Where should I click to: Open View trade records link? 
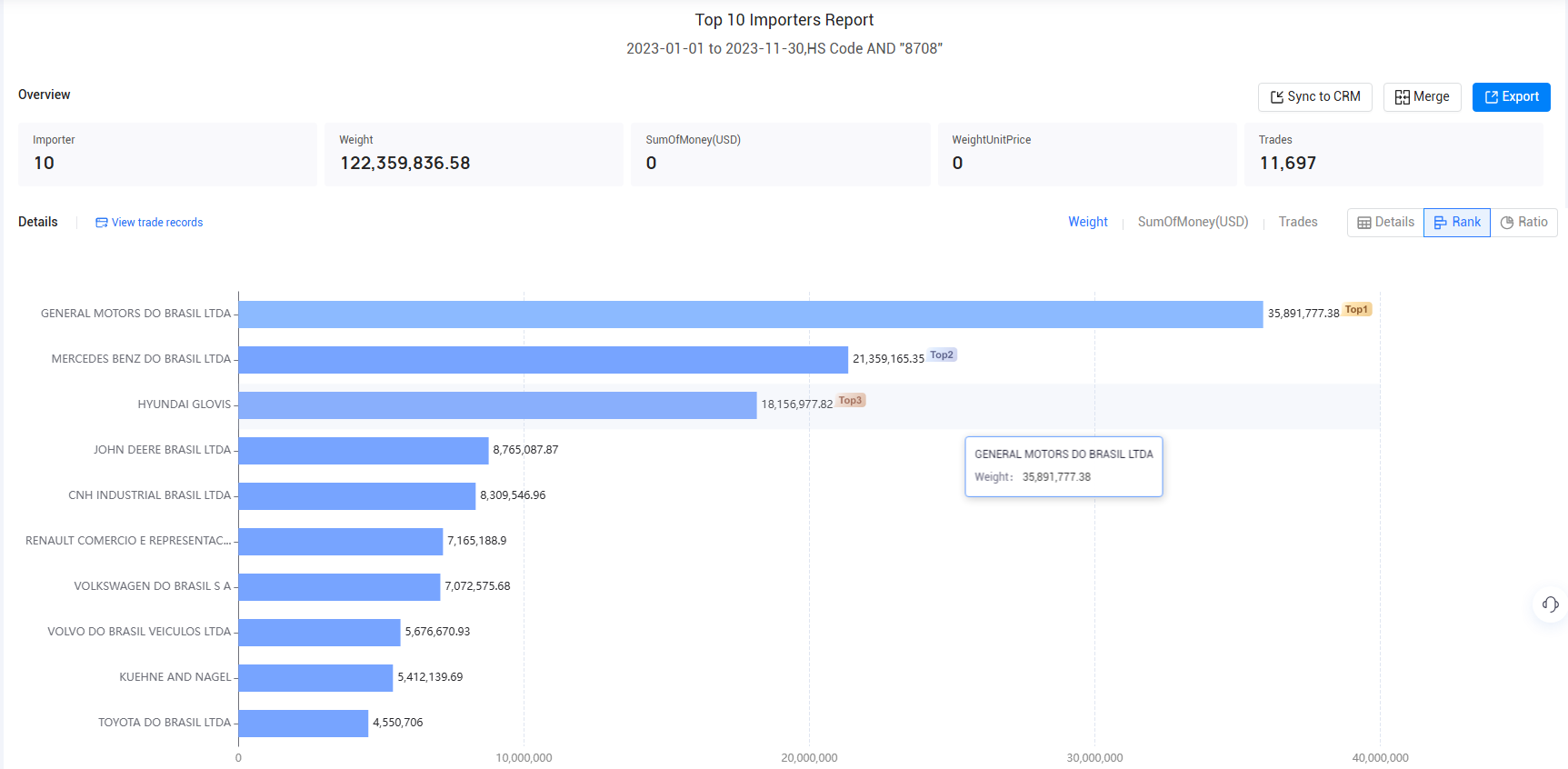(x=149, y=223)
